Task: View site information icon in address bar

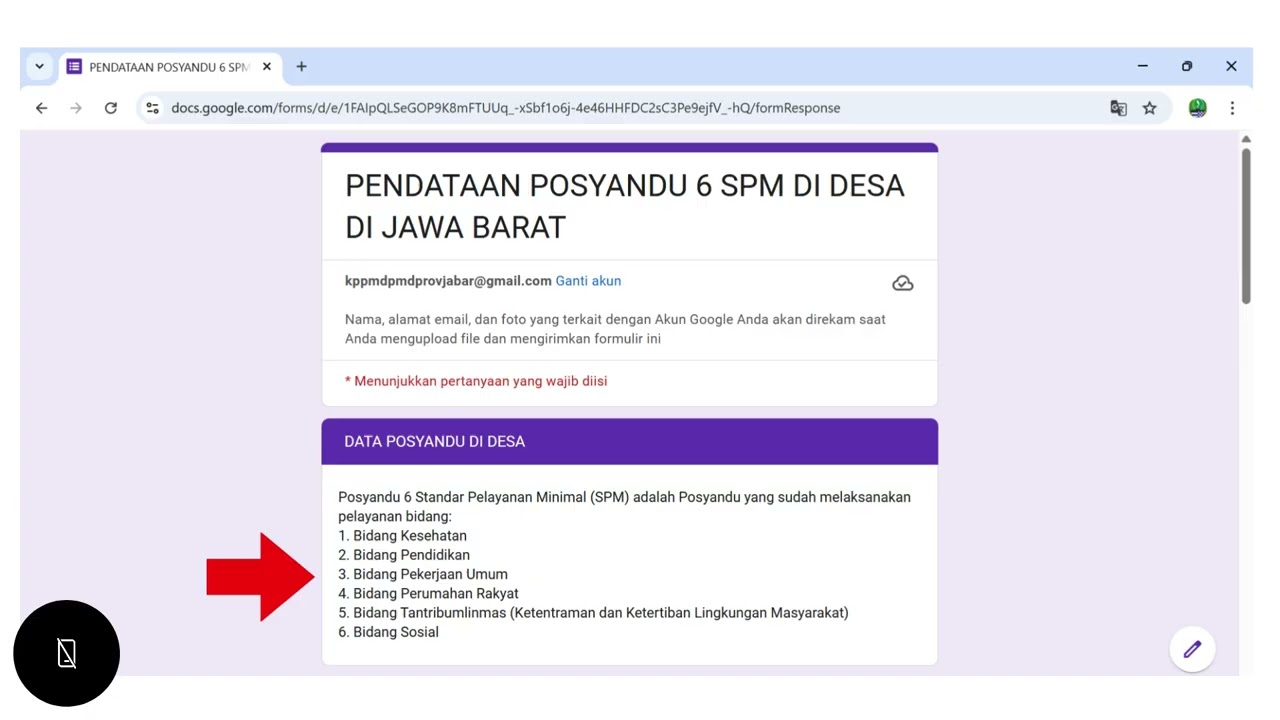Action: [x=152, y=108]
